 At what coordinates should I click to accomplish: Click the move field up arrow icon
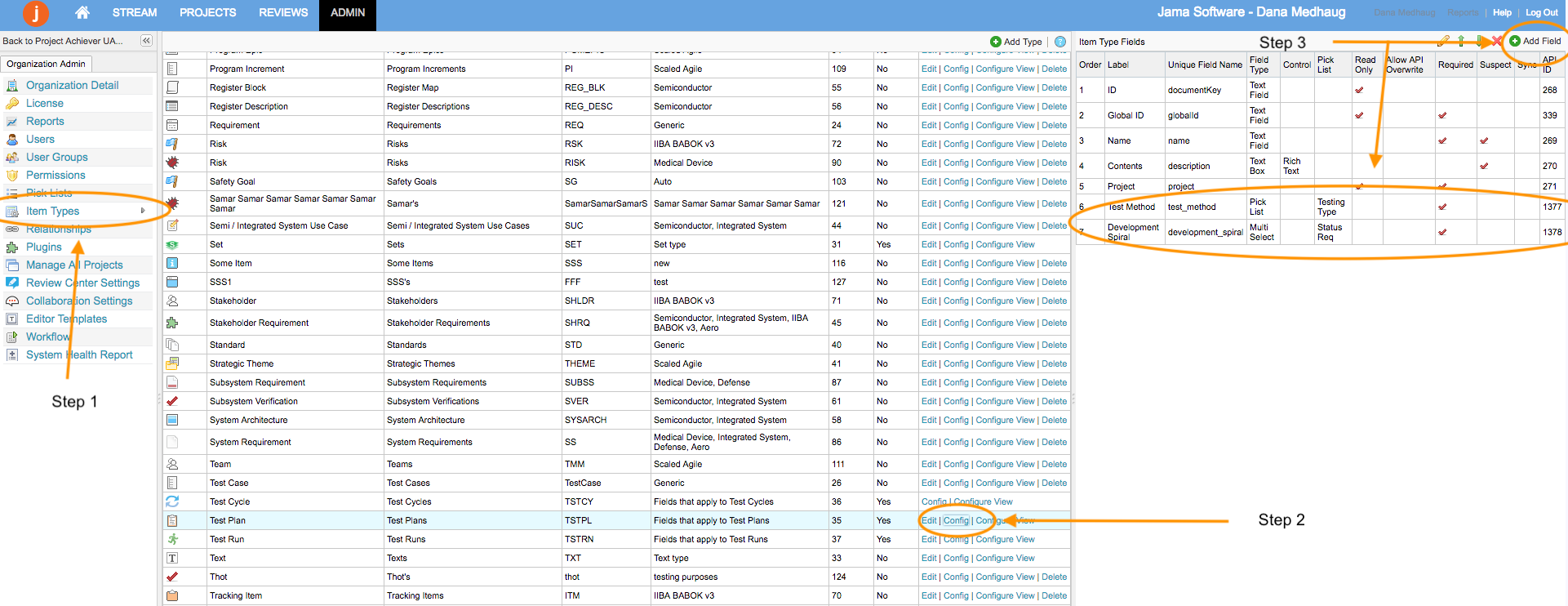1461,41
